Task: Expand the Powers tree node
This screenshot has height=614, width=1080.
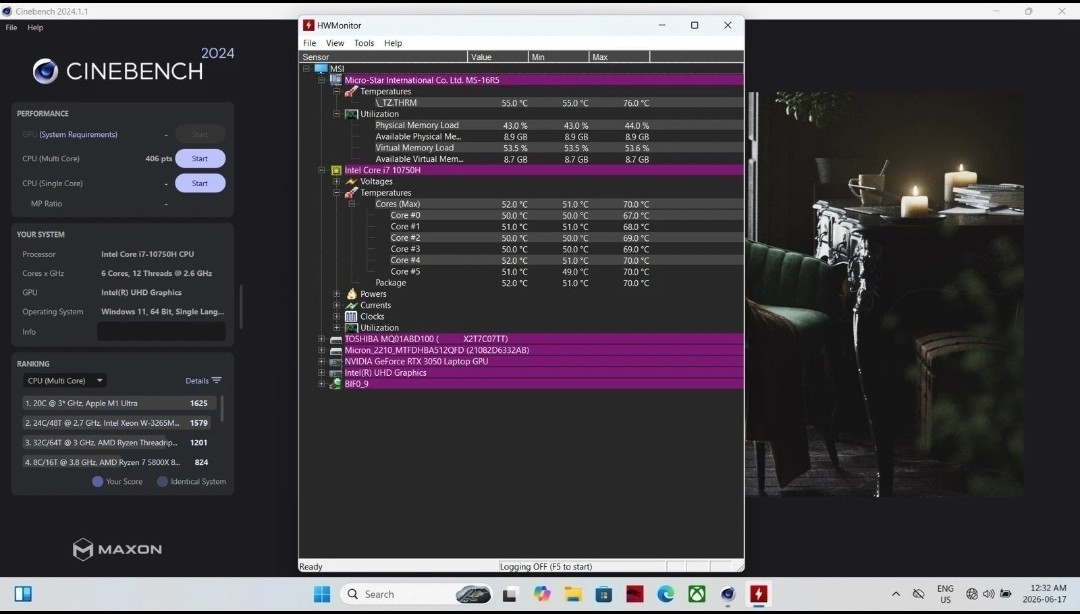Action: pyautogui.click(x=336, y=294)
